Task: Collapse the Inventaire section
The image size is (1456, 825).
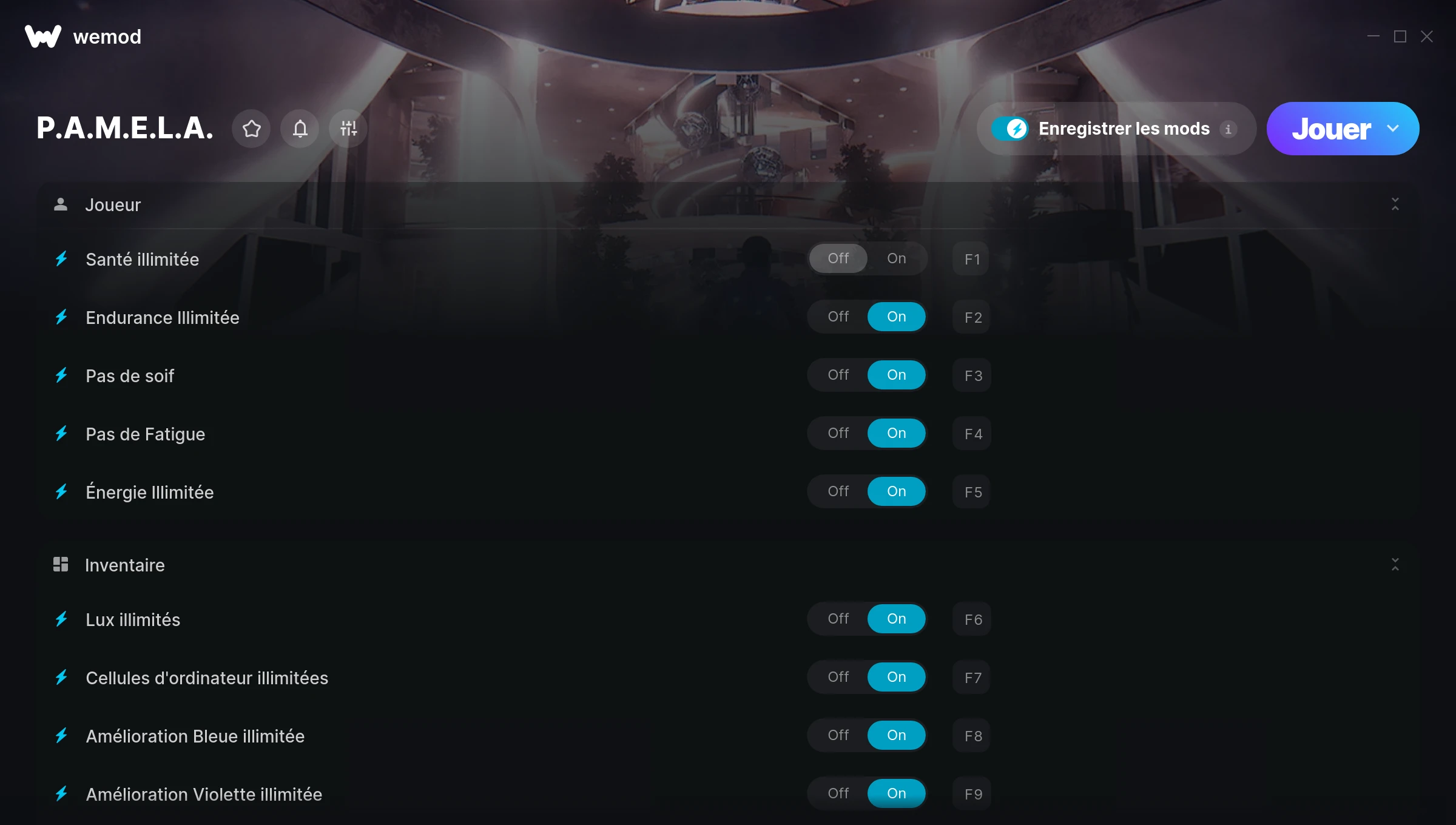Action: (x=1395, y=565)
